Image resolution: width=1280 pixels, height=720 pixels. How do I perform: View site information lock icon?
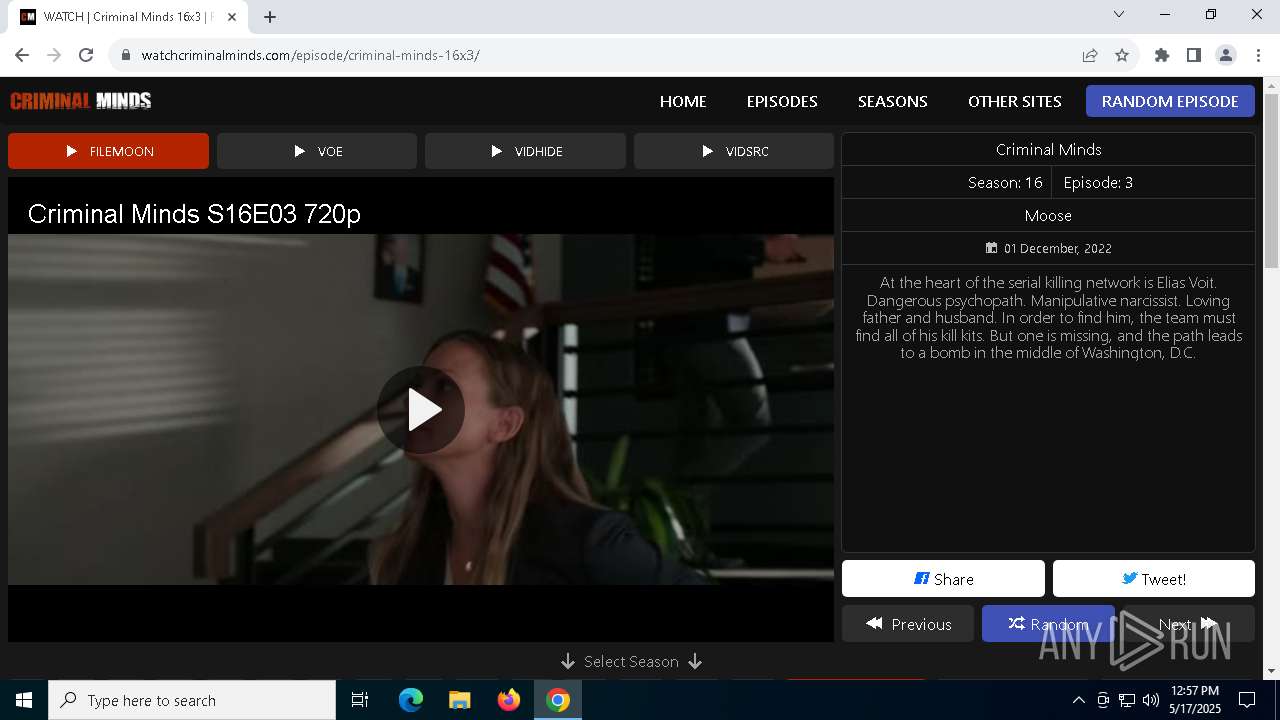coord(125,55)
